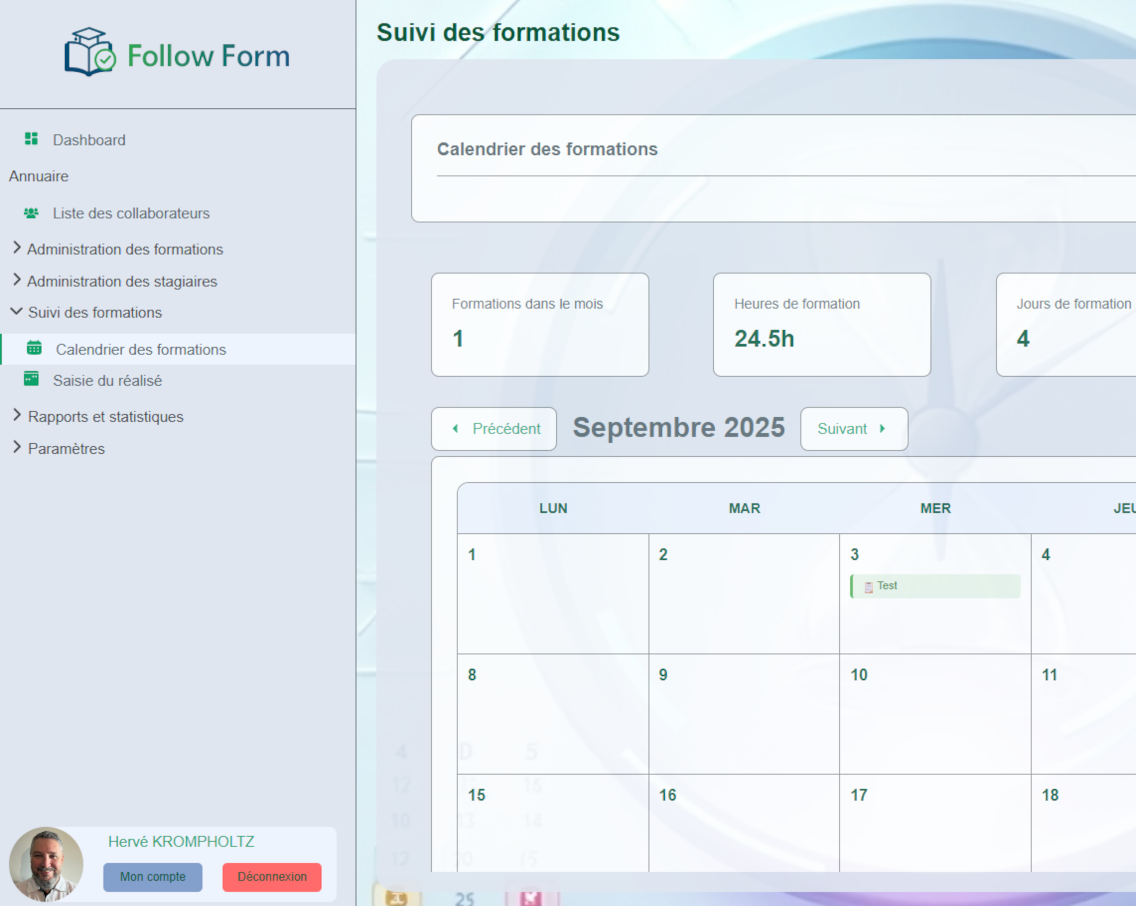
Task: Click the Saisie du réalisé icon
Action: pos(31,379)
